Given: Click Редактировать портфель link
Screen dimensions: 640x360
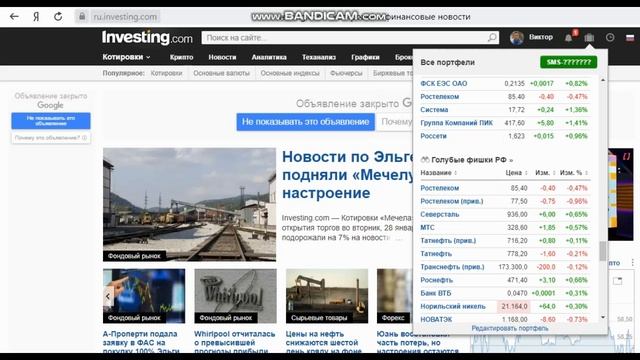Looking at the screenshot, I should tap(510, 328).
